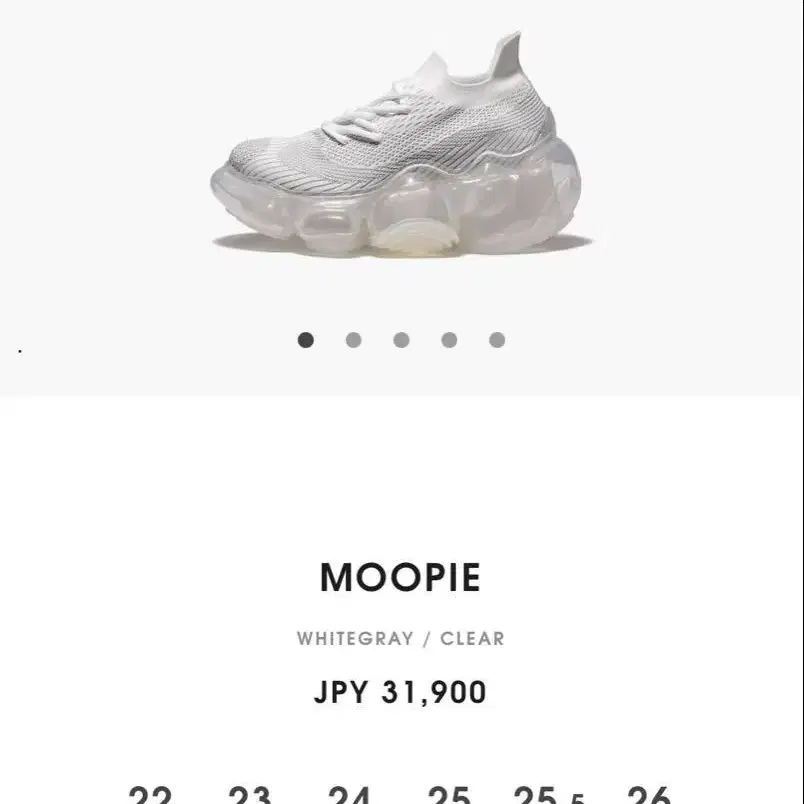Select the first carousel dot indicator

306,340
